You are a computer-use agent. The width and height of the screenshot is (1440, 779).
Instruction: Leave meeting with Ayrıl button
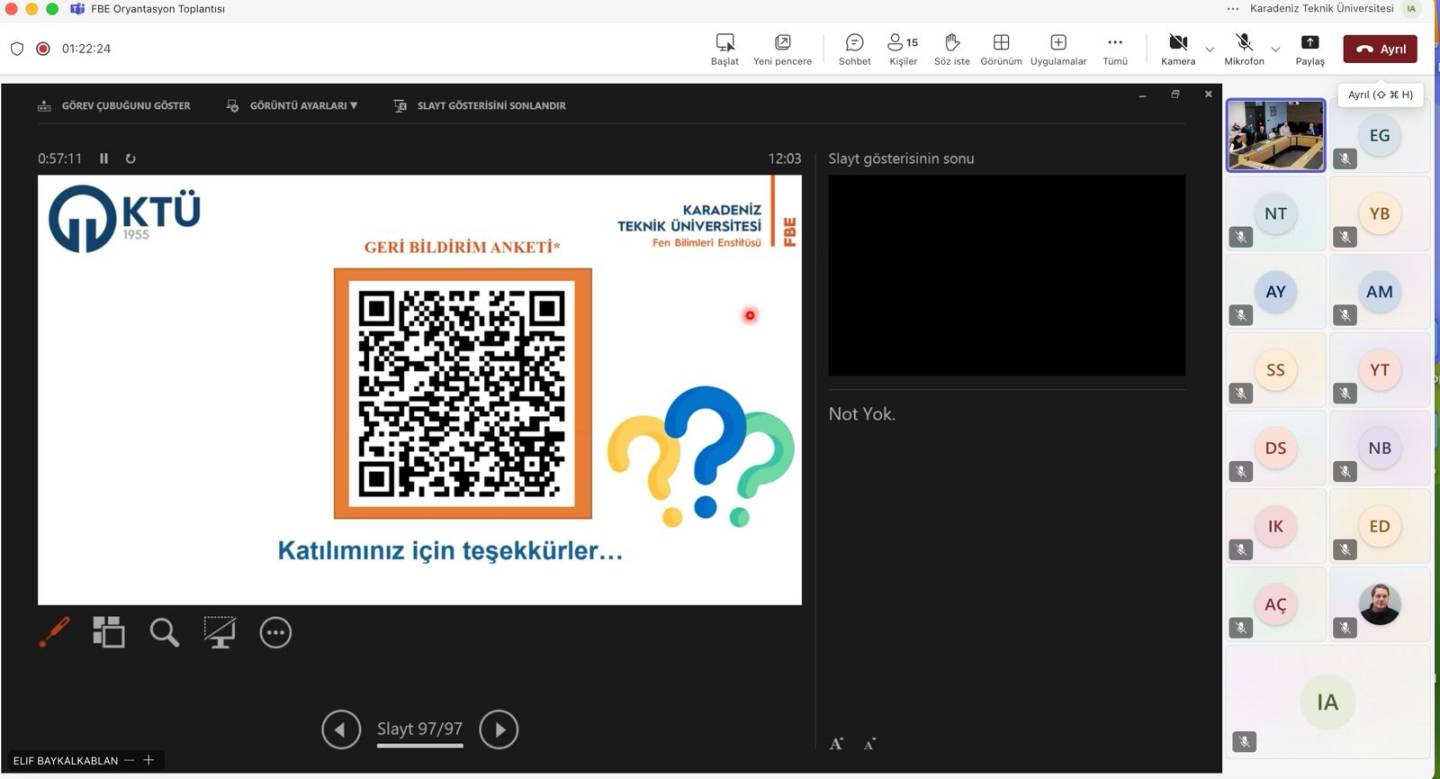pos(1380,49)
